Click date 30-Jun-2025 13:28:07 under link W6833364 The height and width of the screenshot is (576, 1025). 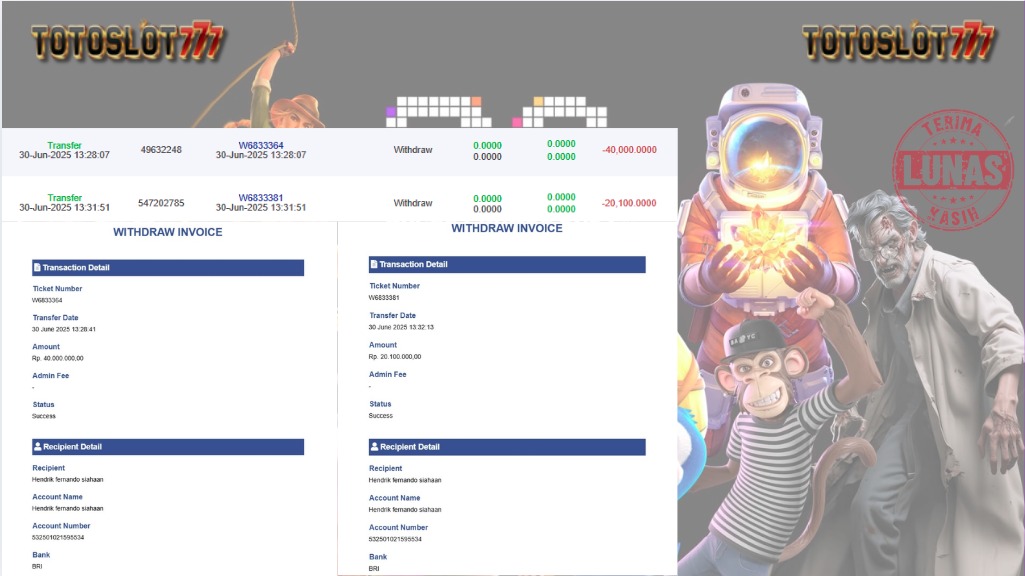(261, 155)
